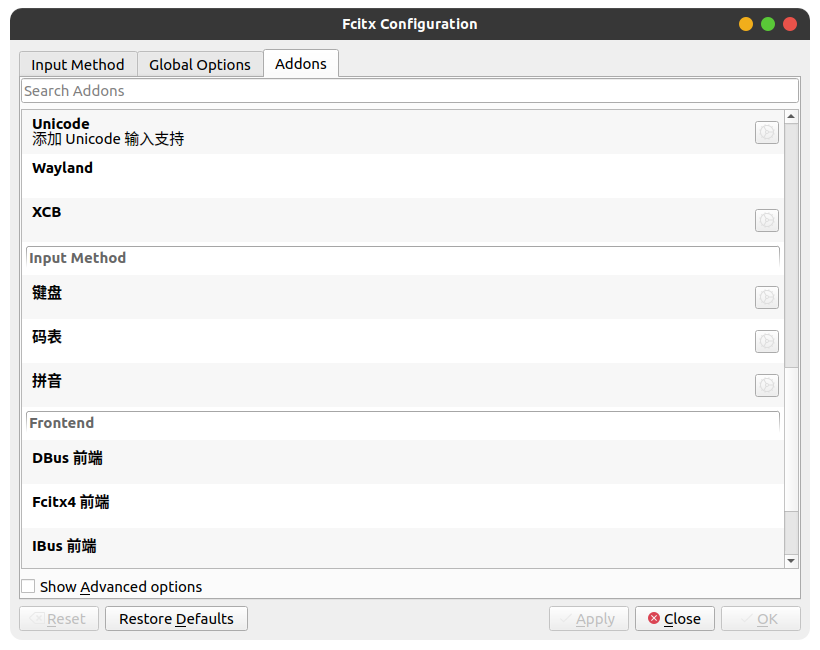The width and height of the screenshot is (820, 650).
Task: Open configure icon for XCB addon
Action: 767,220
